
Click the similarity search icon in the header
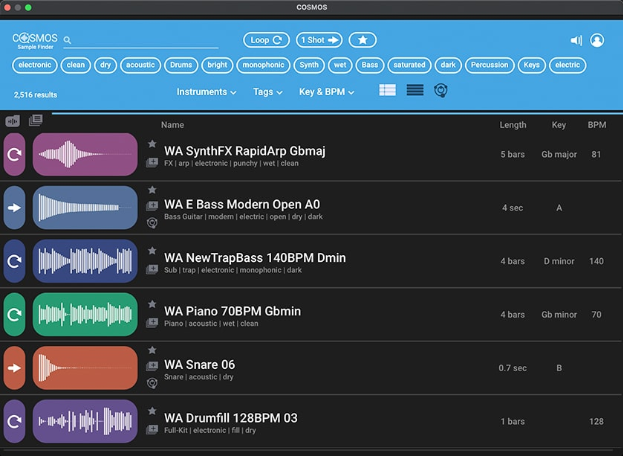click(441, 91)
